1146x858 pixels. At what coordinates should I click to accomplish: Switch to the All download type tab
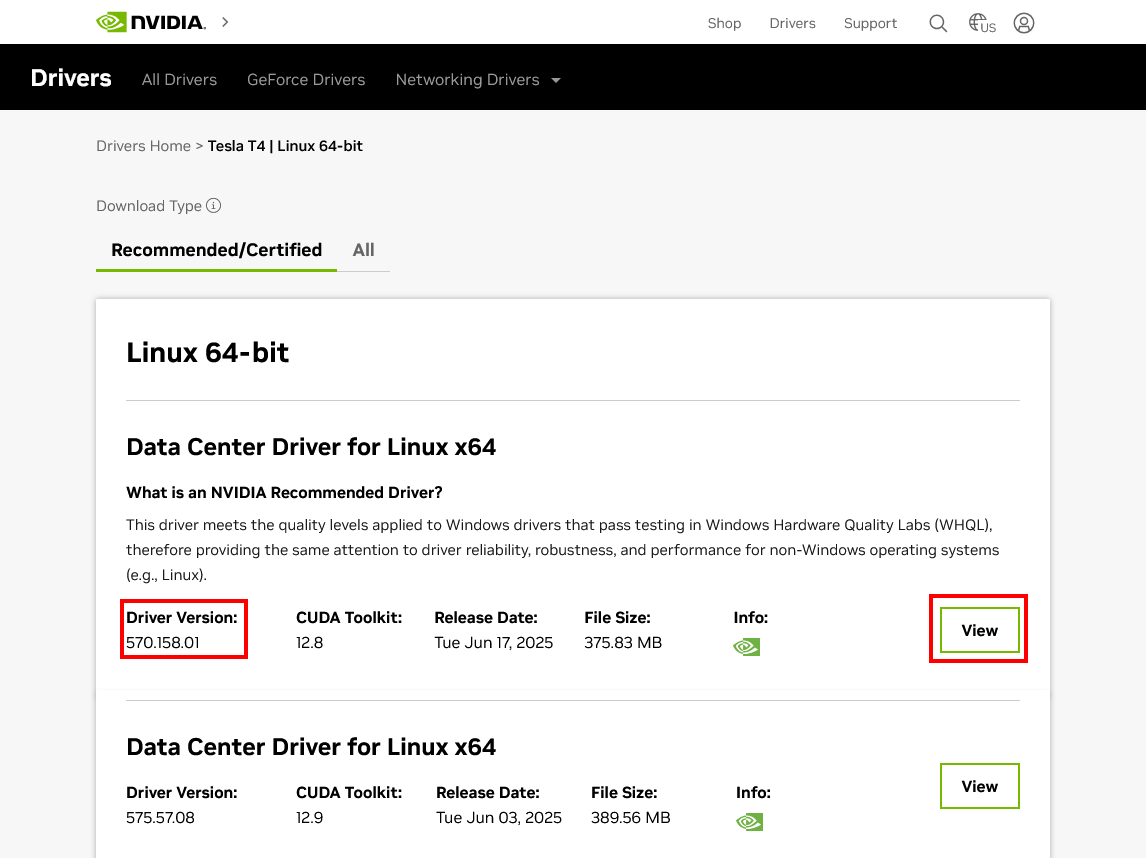[x=363, y=250]
